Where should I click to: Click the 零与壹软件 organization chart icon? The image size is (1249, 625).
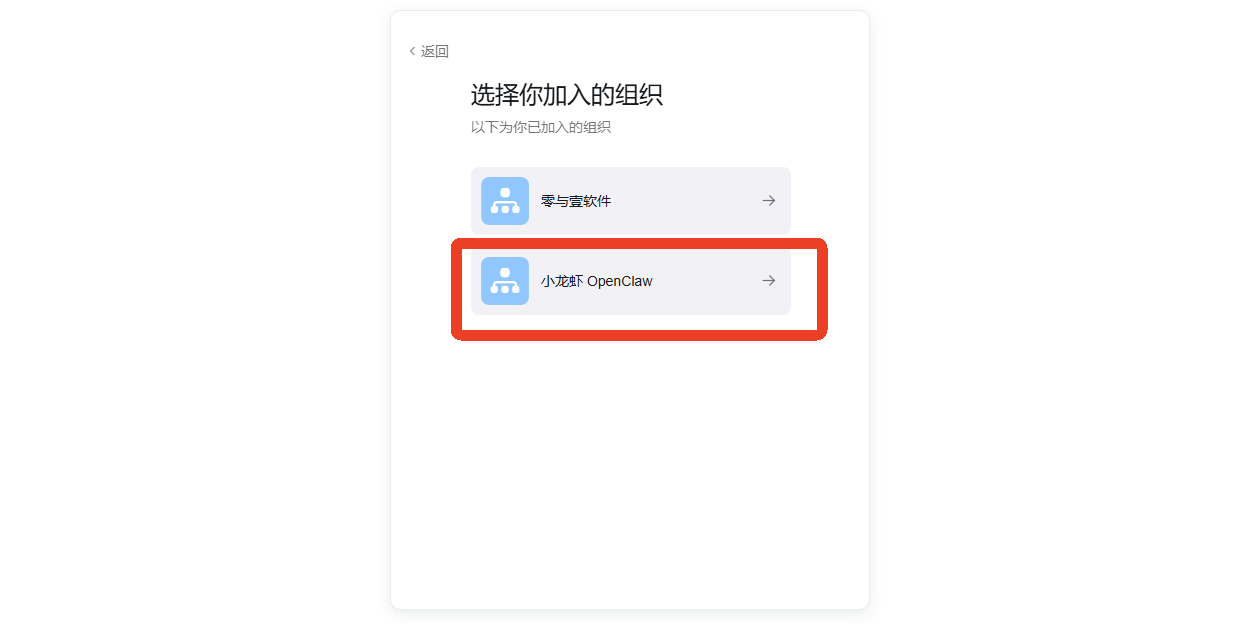pyautogui.click(x=505, y=201)
